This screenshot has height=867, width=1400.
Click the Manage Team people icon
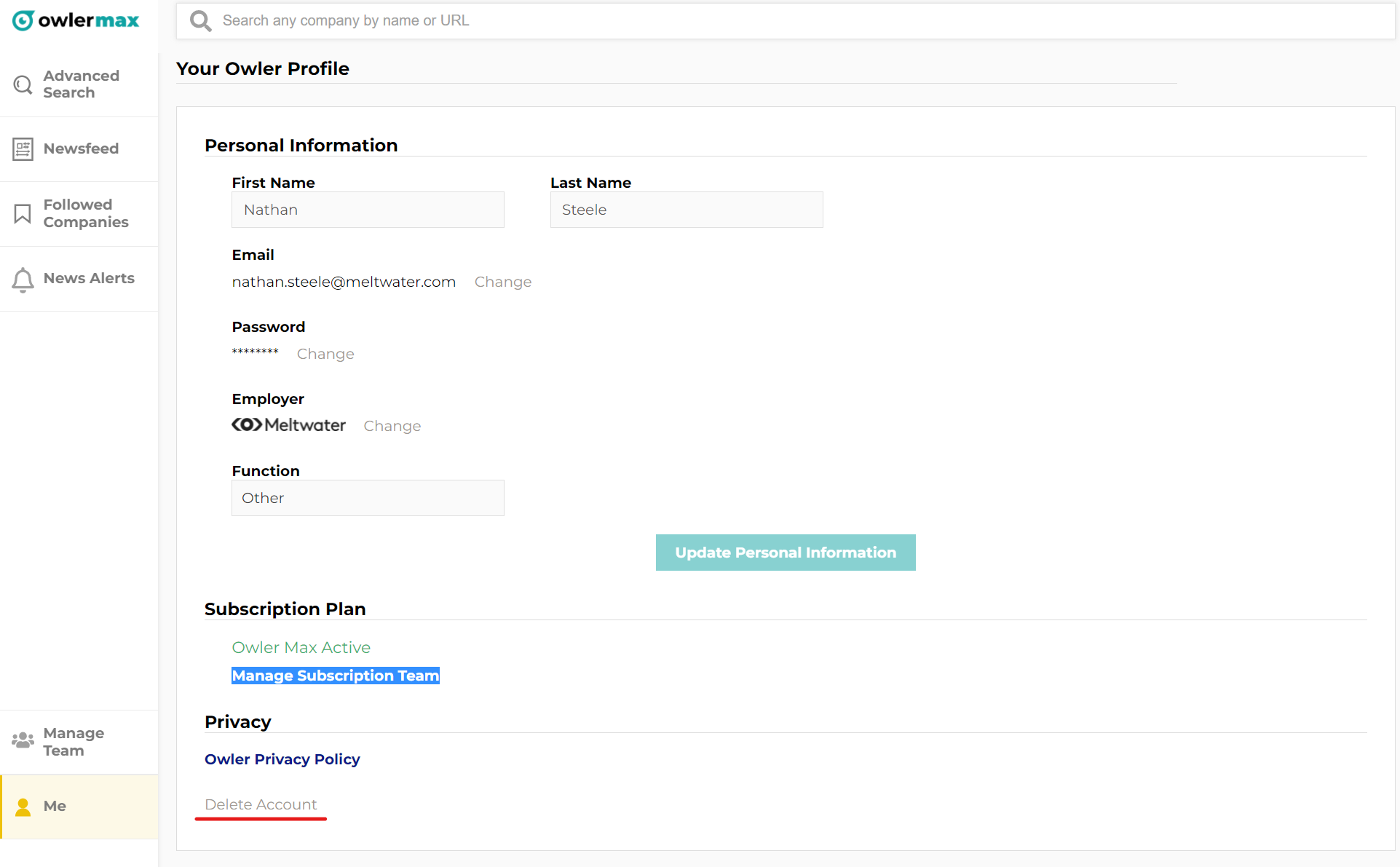coord(23,741)
